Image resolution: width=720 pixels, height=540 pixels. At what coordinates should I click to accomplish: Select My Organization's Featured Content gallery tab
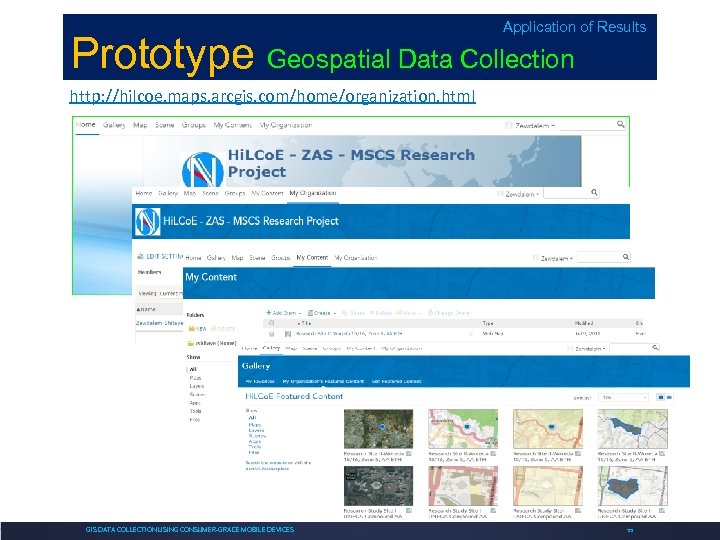click(x=323, y=381)
